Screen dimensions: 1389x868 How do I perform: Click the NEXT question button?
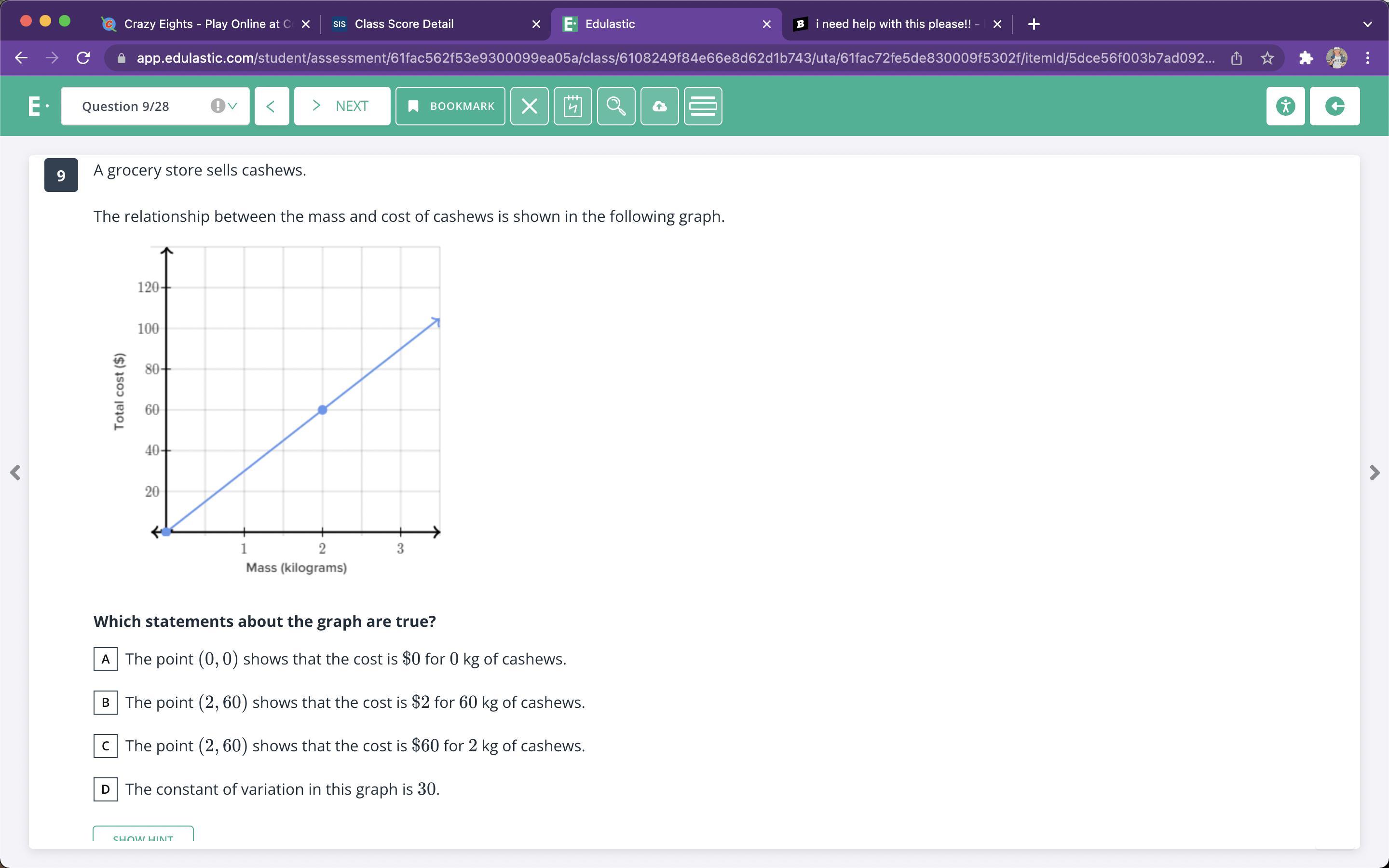[342, 106]
